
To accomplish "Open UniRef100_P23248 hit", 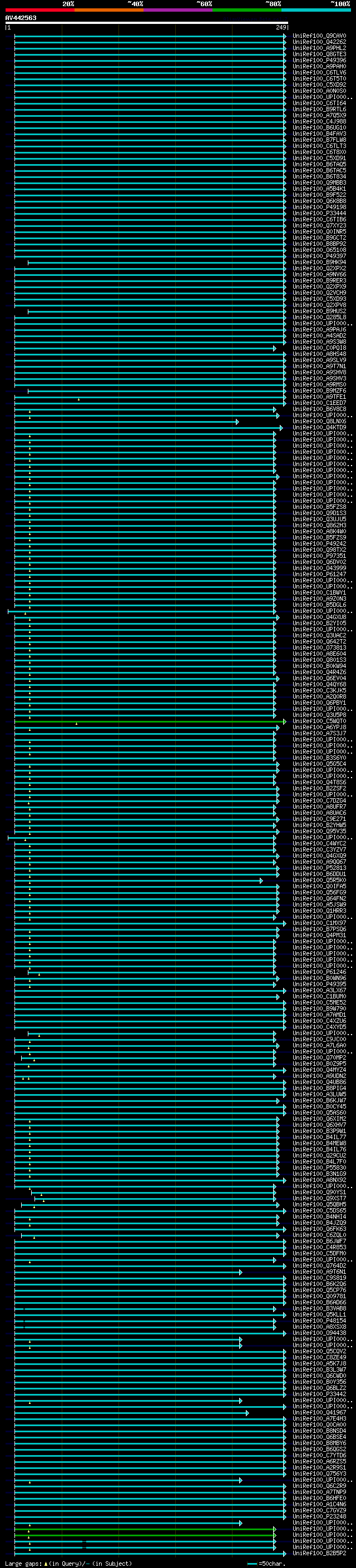I will [x=319, y=1516].
